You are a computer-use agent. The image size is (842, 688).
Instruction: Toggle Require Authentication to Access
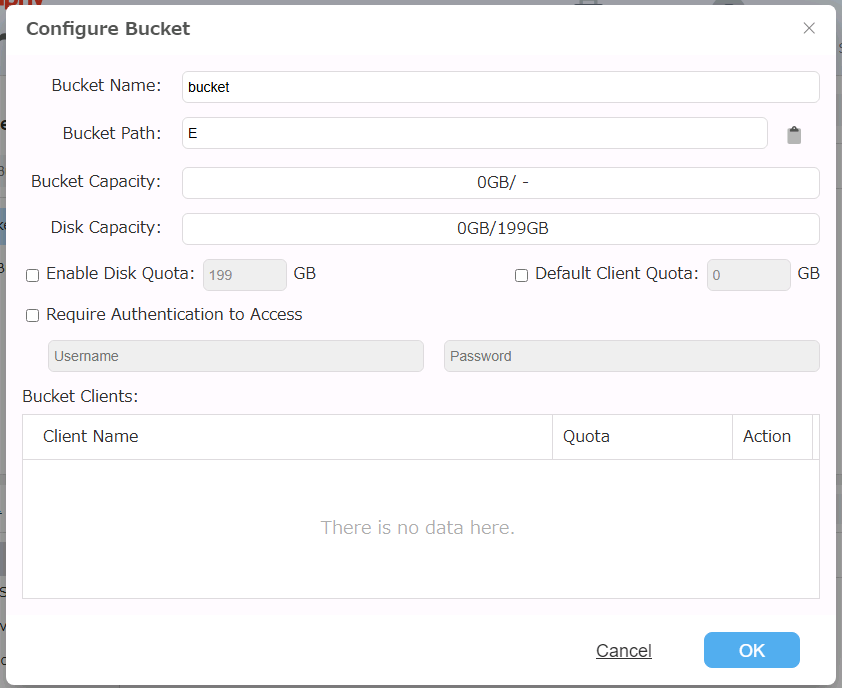[33, 315]
